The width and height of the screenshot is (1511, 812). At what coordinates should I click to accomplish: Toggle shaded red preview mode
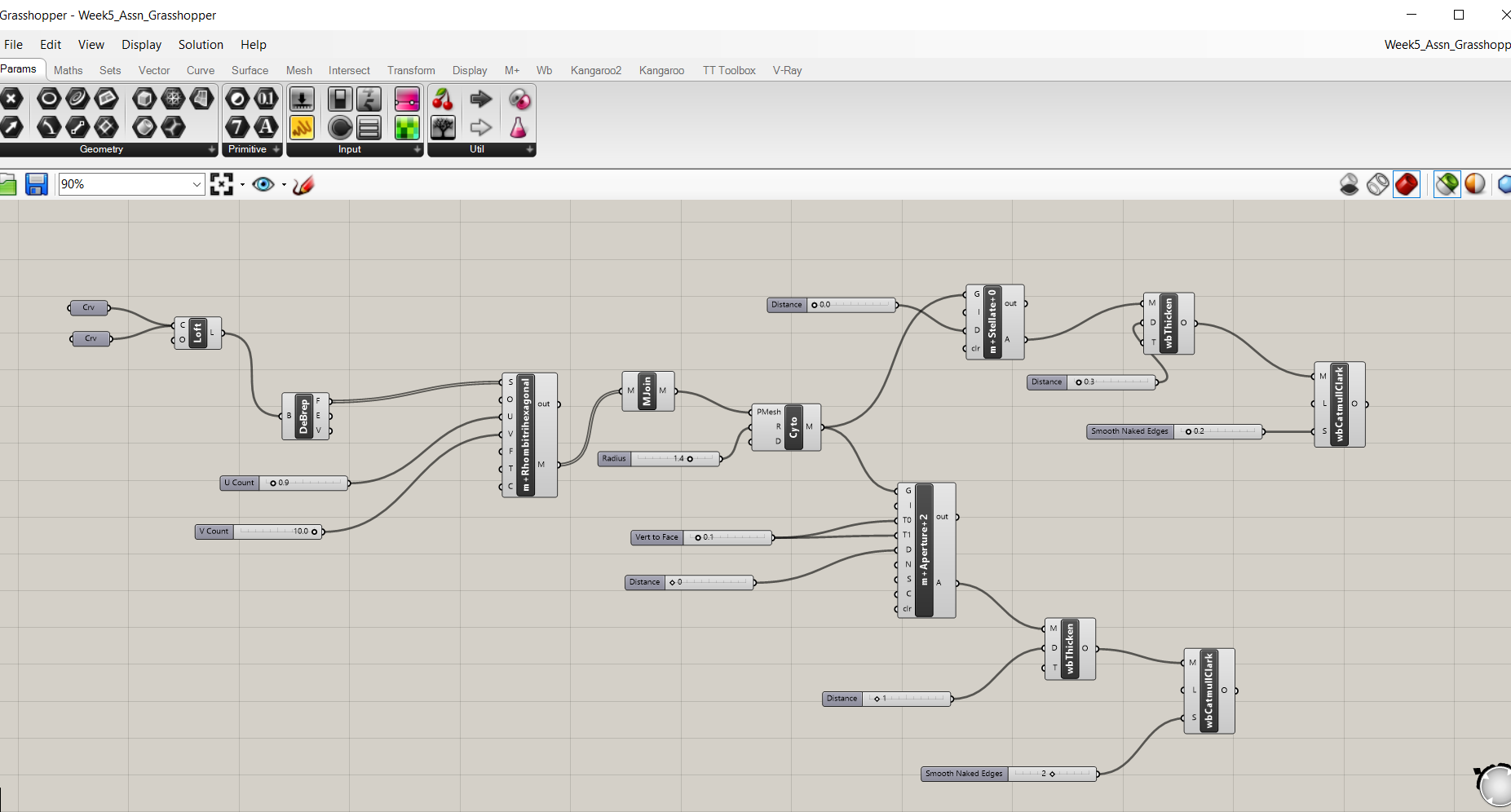[1406, 184]
